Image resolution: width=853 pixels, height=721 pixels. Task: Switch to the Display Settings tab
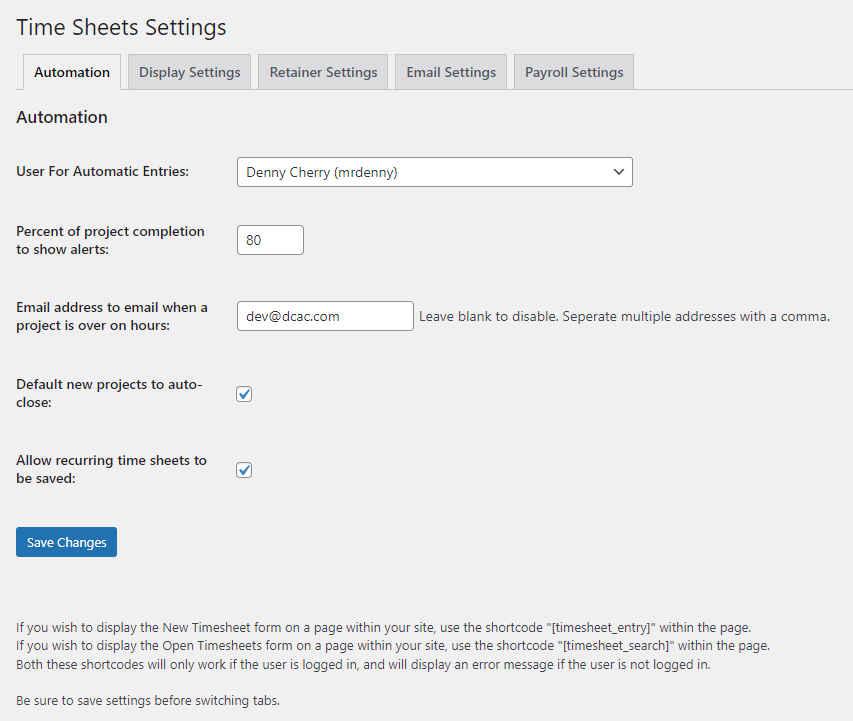coord(189,72)
